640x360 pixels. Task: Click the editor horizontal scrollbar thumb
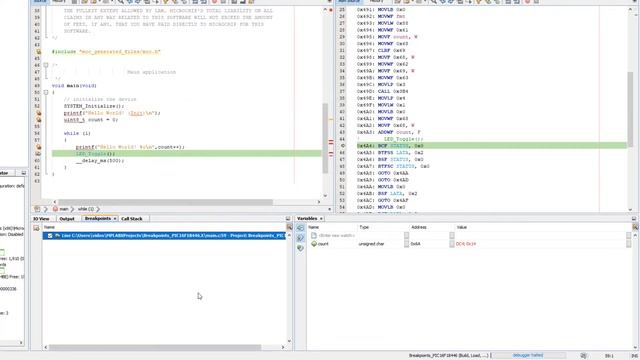coord(165,202)
